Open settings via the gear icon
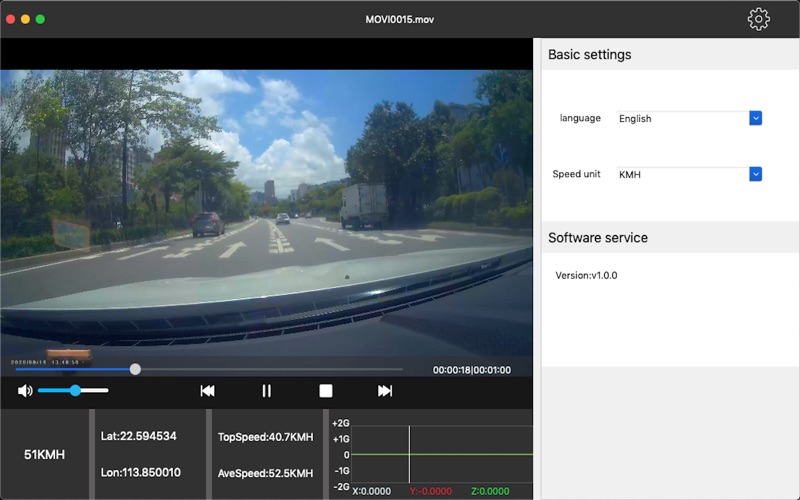 [758, 19]
